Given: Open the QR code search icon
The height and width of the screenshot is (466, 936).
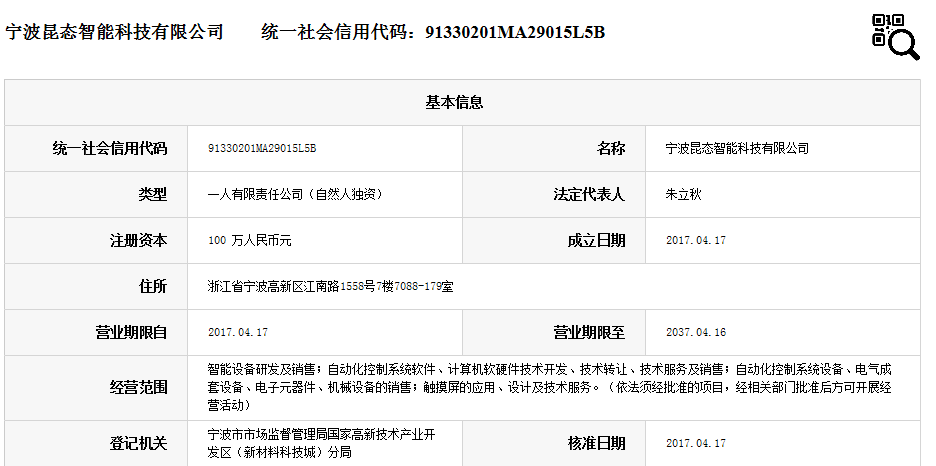Looking at the screenshot, I should point(895,37).
